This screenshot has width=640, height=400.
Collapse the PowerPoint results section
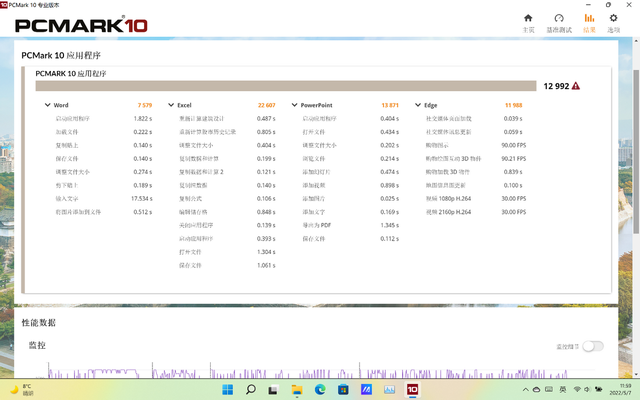(295, 105)
